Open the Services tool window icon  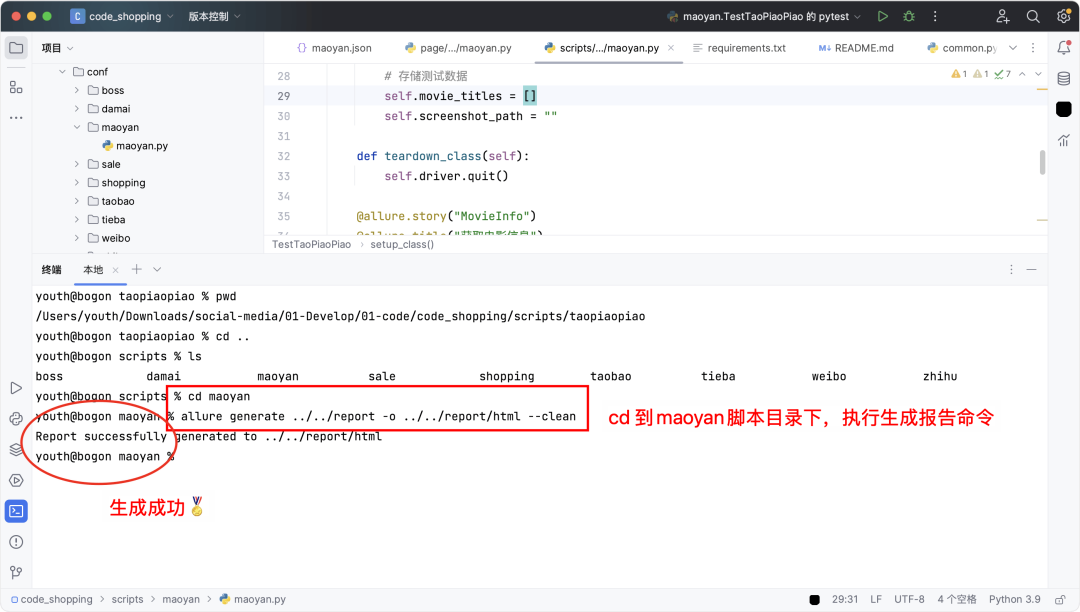[x=16, y=481]
